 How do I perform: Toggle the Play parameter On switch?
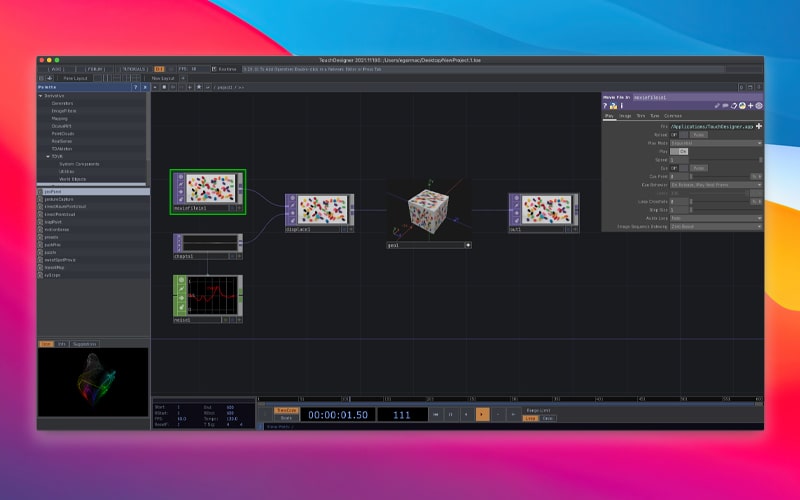click(684, 151)
